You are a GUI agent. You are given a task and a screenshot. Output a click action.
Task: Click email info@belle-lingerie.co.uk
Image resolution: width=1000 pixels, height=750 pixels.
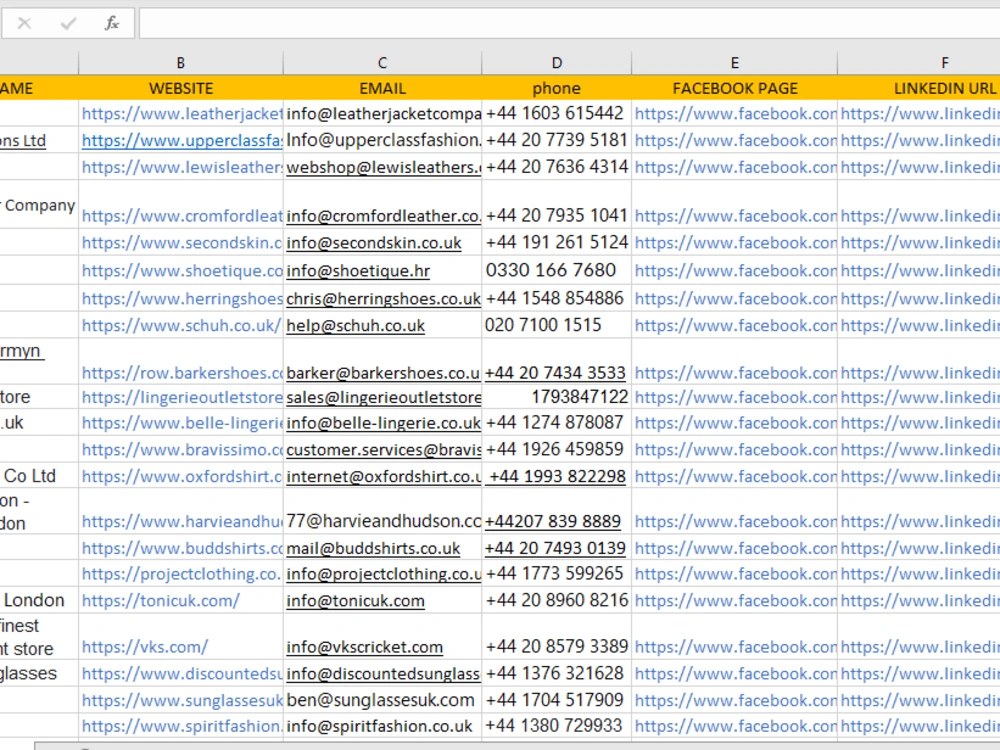383,423
